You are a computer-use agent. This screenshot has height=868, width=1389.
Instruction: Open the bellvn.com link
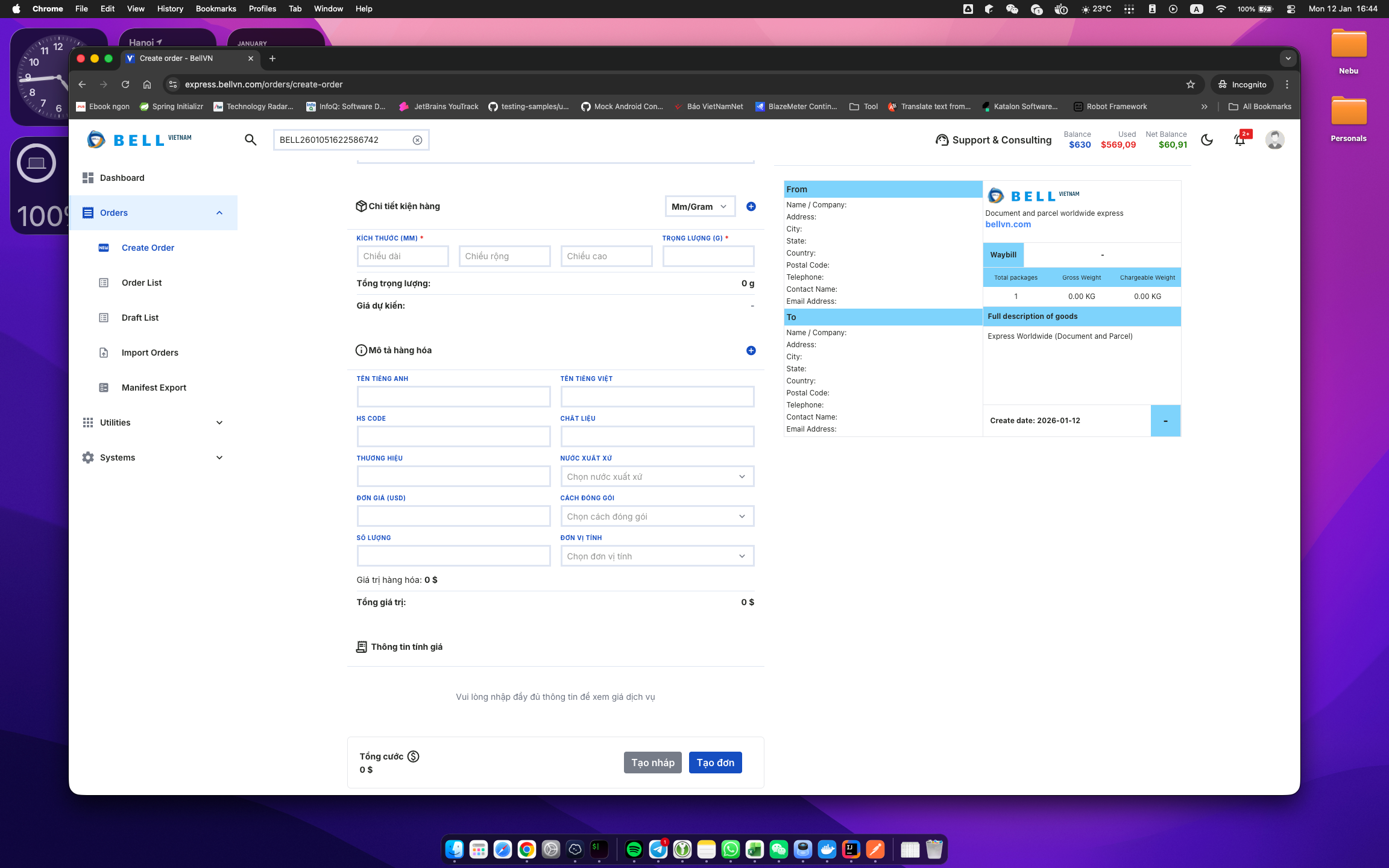coord(1008,224)
